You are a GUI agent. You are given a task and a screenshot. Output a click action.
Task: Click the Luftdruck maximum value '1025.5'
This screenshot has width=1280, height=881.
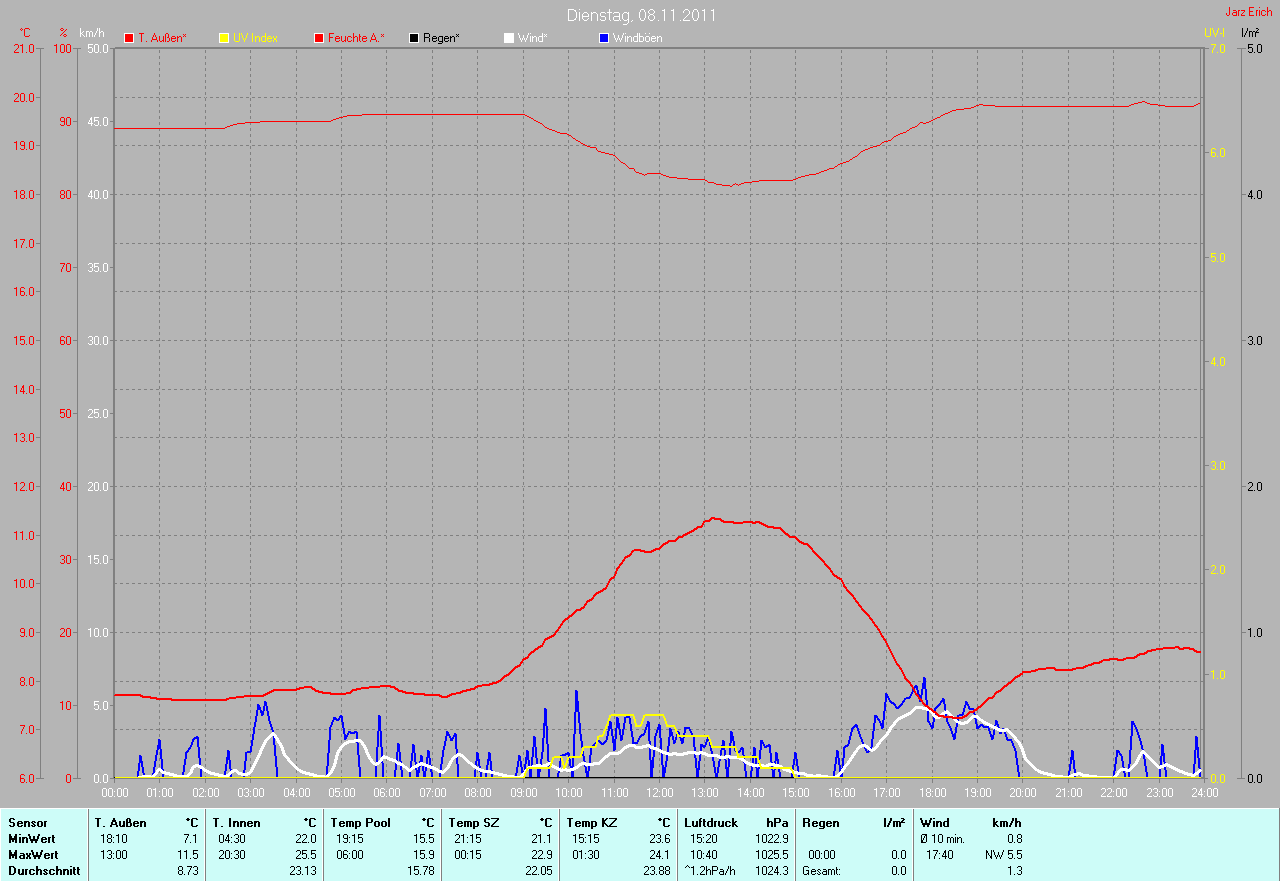[771, 855]
